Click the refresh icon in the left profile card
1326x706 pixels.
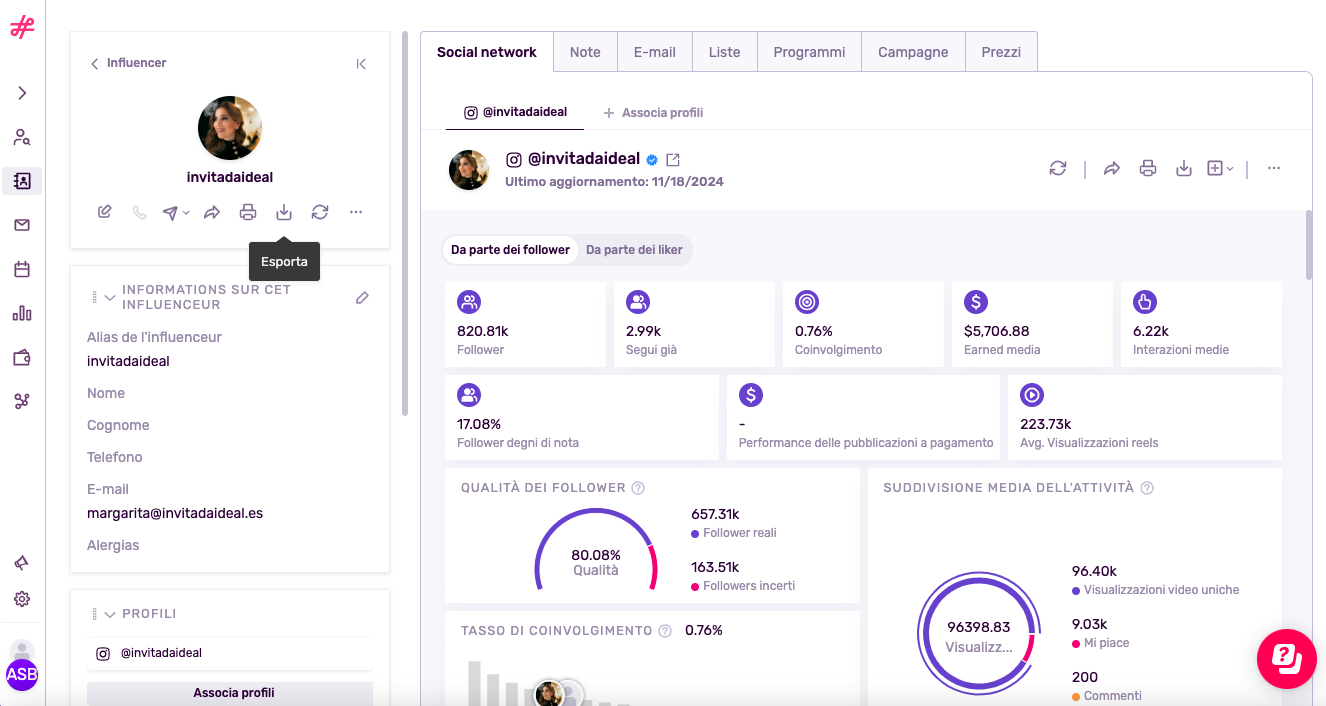[x=320, y=212]
